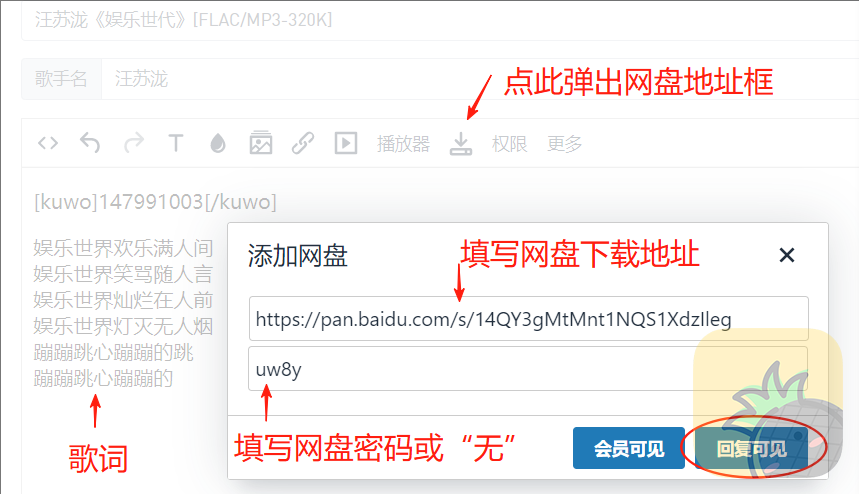Open the 权限 toolbar menu

click(x=509, y=144)
